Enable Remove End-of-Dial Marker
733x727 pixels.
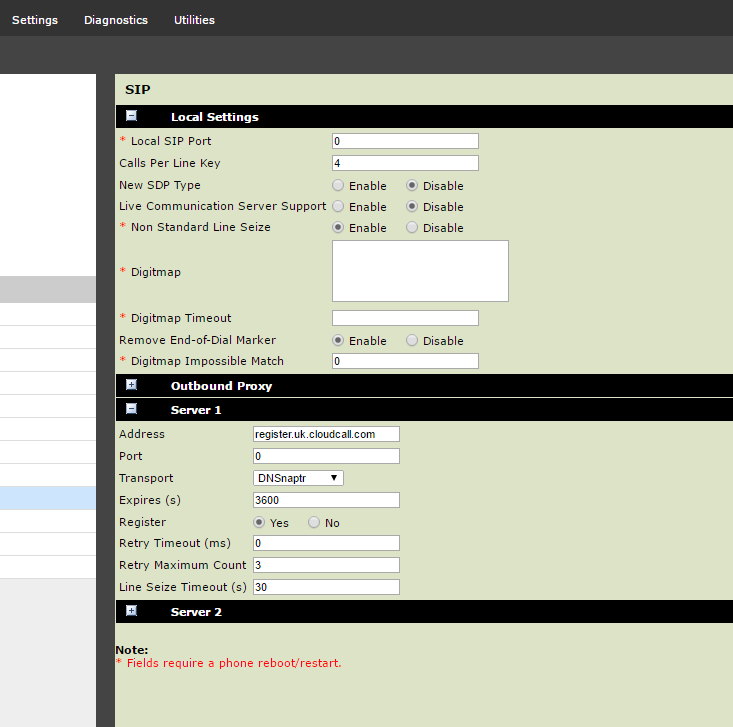pos(338,340)
